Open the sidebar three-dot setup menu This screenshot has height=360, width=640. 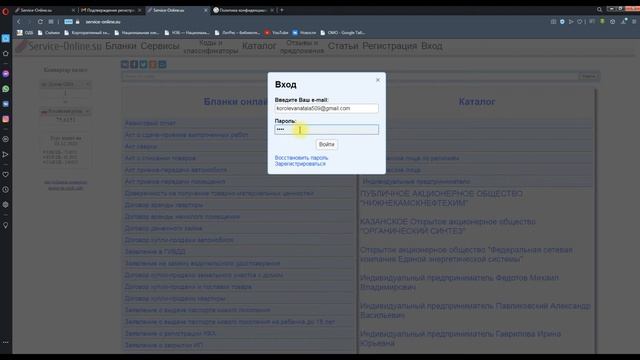coord(6,342)
